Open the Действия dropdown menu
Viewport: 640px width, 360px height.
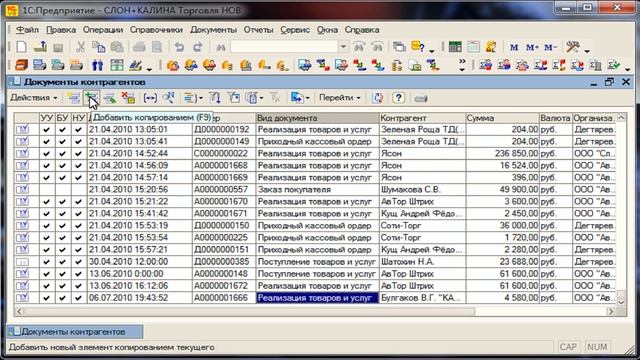[33, 98]
